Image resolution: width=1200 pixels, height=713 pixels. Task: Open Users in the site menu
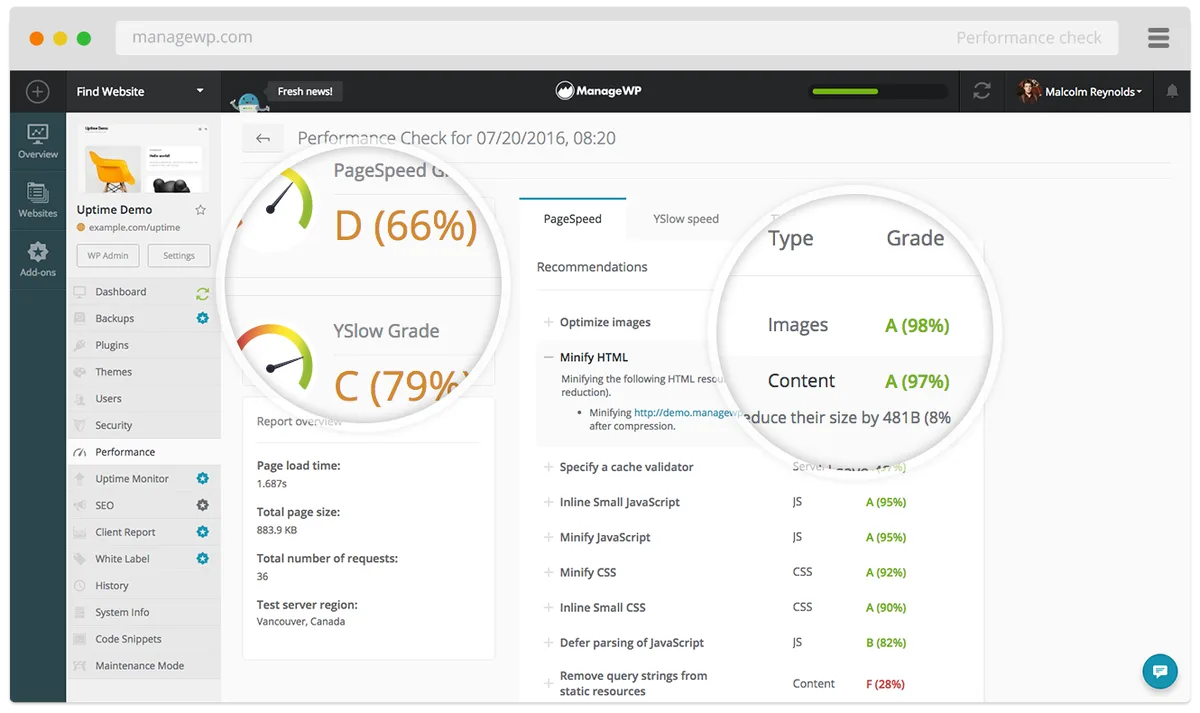point(108,398)
